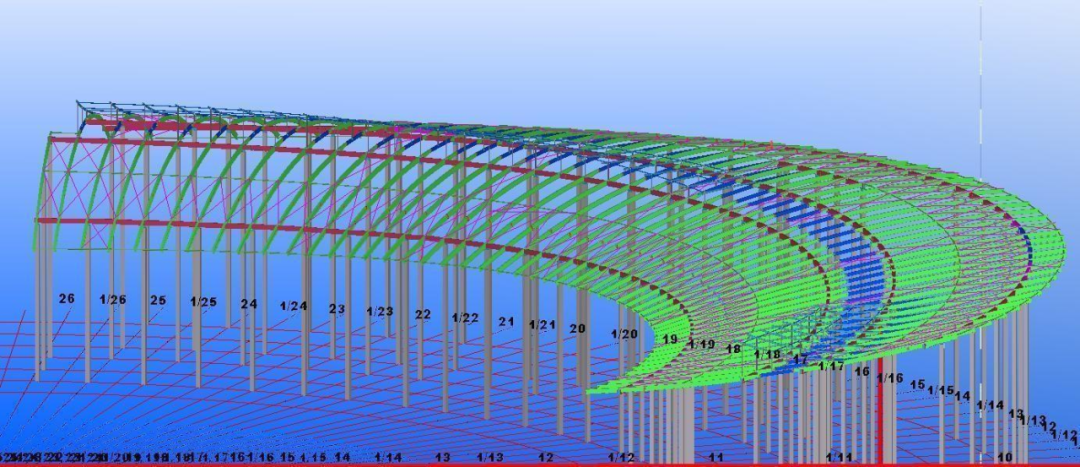Viewport: 1080px width, 467px height.
Task: Click grid label "1/11" on the baseline
Action: point(839,457)
